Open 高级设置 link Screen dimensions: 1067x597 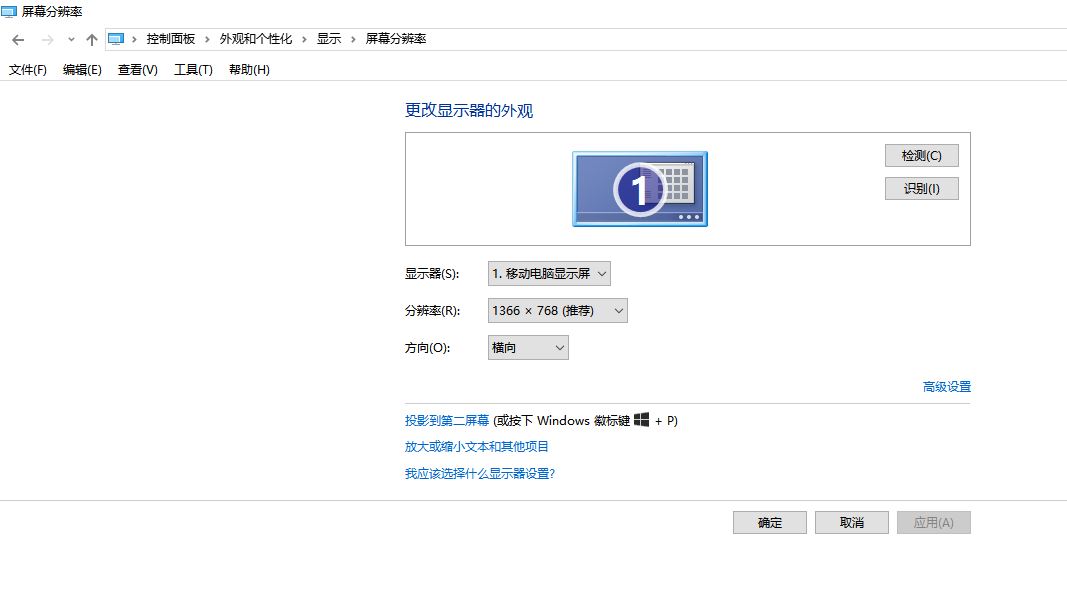tap(947, 387)
